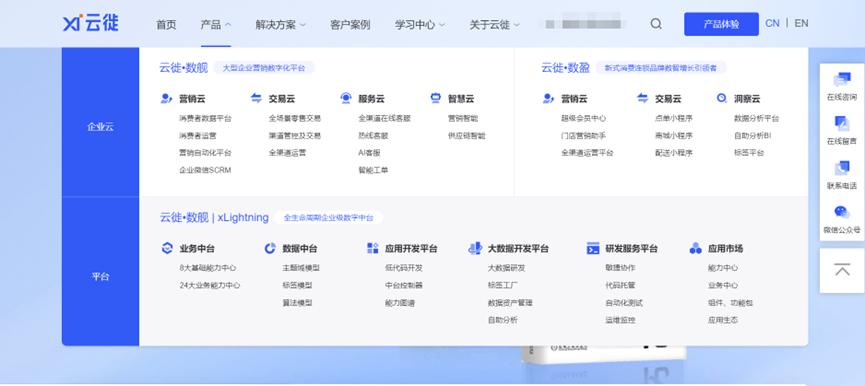Switch language to CN
Image resolution: width=865 pixels, height=386 pixels.
click(x=772, y=23)
